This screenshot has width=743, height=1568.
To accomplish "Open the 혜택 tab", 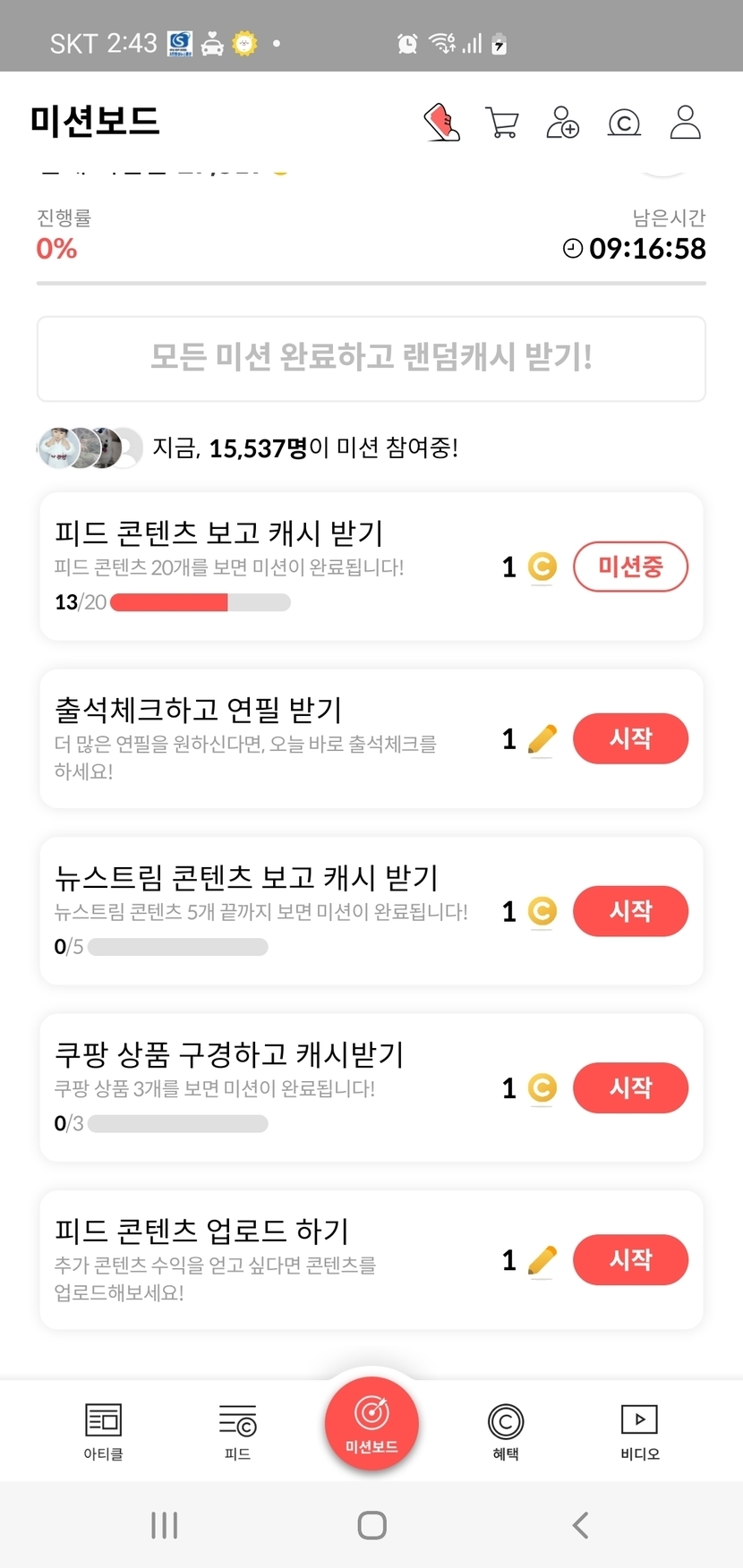I will pos(506,1431).
